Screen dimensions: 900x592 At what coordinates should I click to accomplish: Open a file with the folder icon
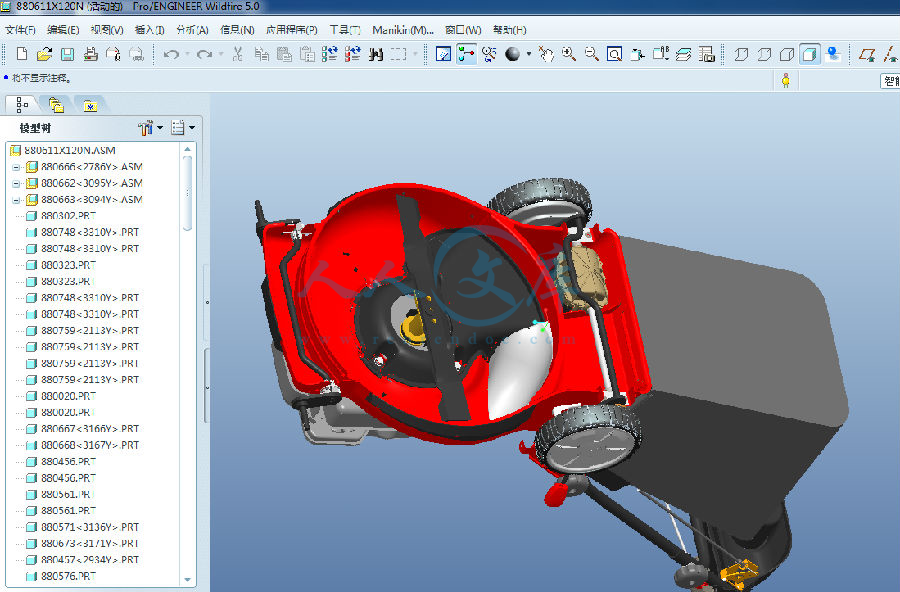click(44, 54)
